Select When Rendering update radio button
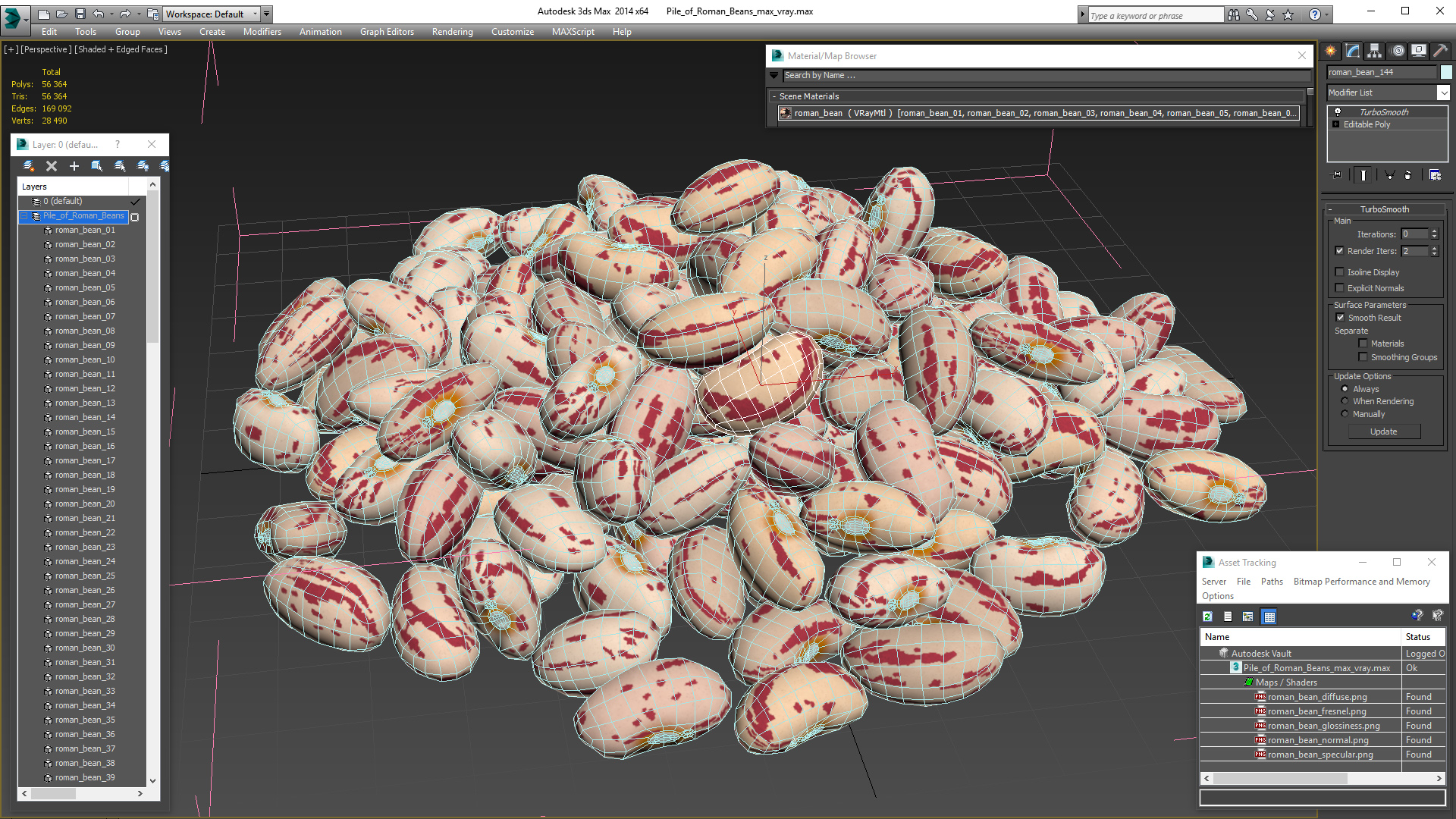The height and width of the screenshot is (819, 1456). 1345,401
